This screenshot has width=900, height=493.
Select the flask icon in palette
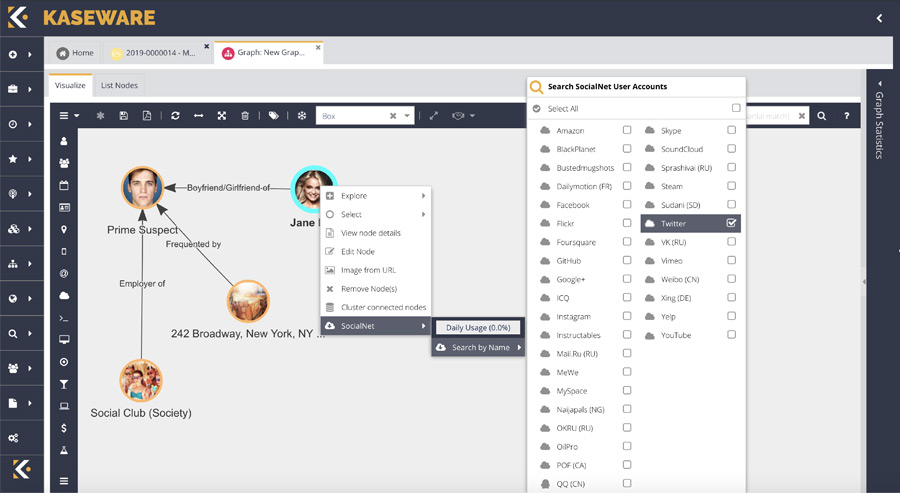click(x=64, y=451)
